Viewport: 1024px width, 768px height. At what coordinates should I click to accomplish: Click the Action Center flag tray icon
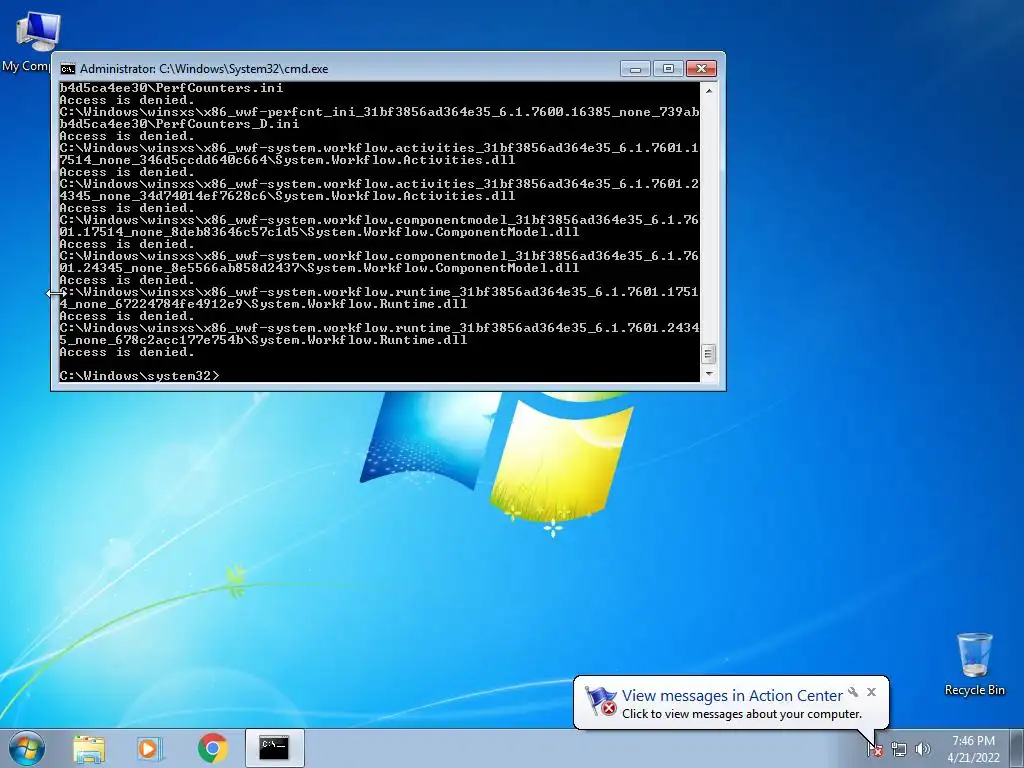874,750
